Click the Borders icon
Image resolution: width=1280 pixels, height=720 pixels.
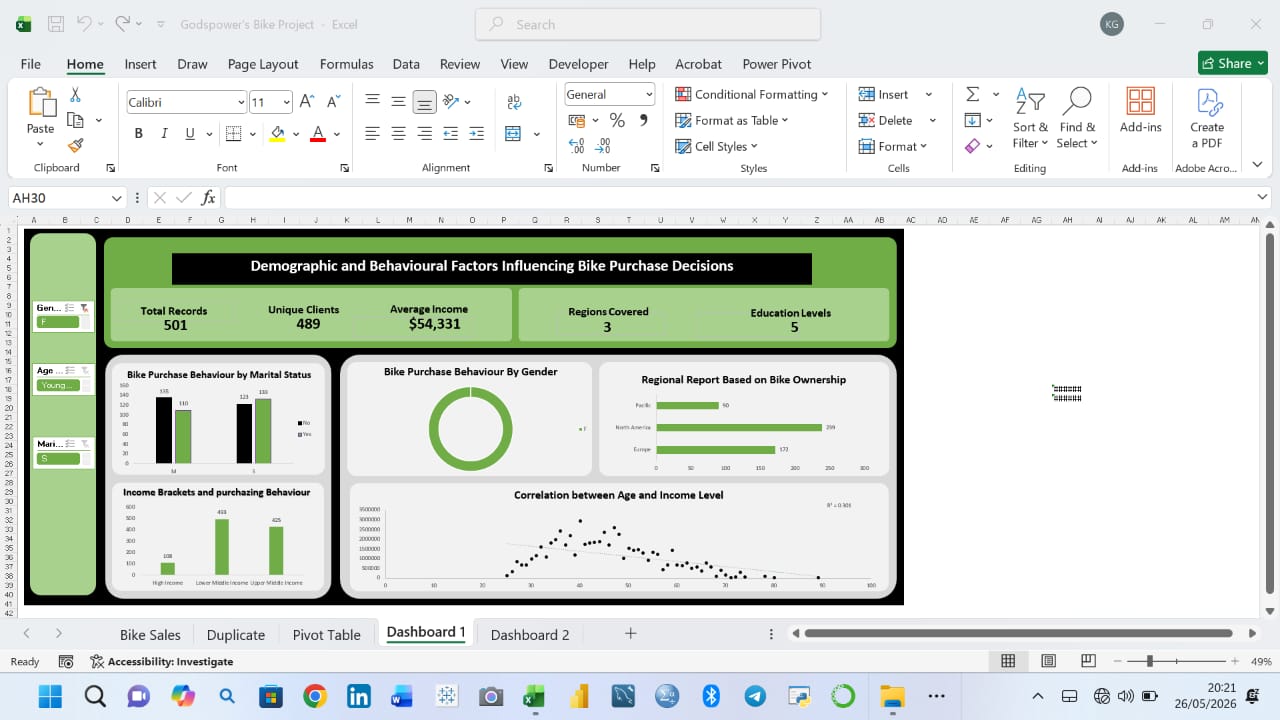click(x=233, y=134)
